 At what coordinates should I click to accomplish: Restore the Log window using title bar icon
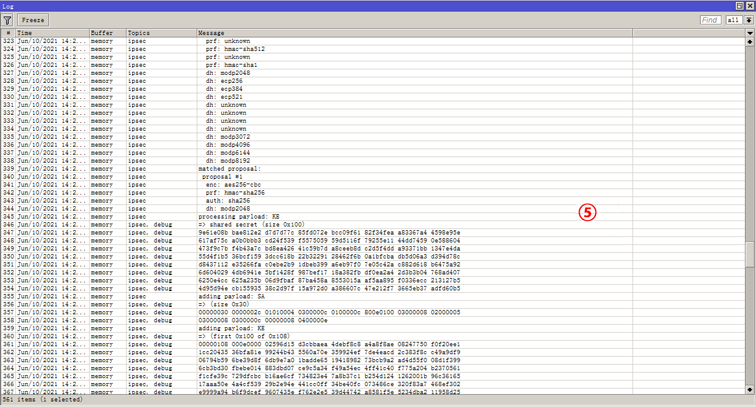tap(739, 6)
